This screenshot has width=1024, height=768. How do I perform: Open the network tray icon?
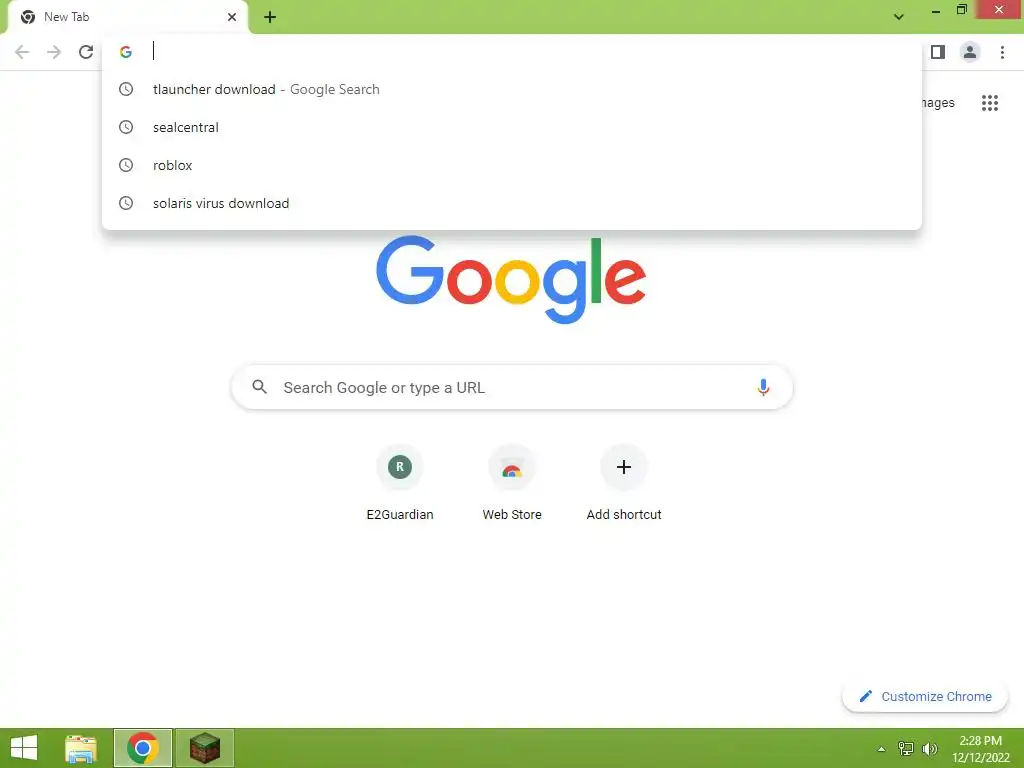click(906, 749)
